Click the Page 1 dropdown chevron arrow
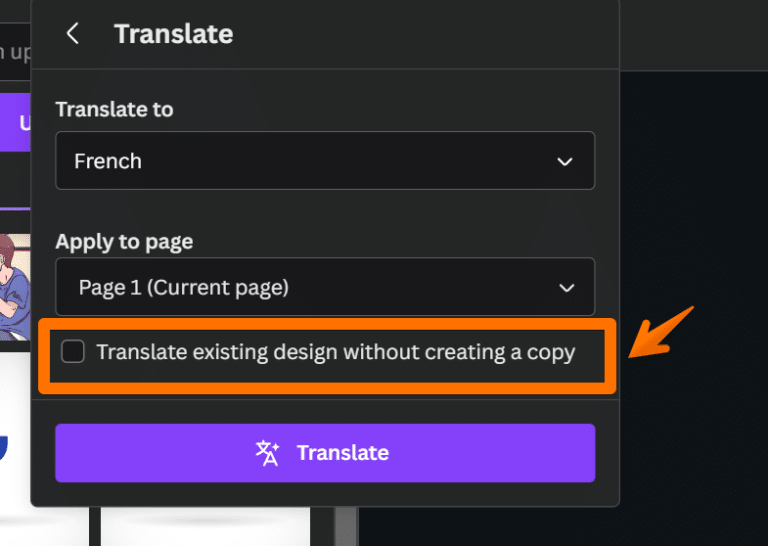The image size is (768, 546). click(x=567, y=288)
